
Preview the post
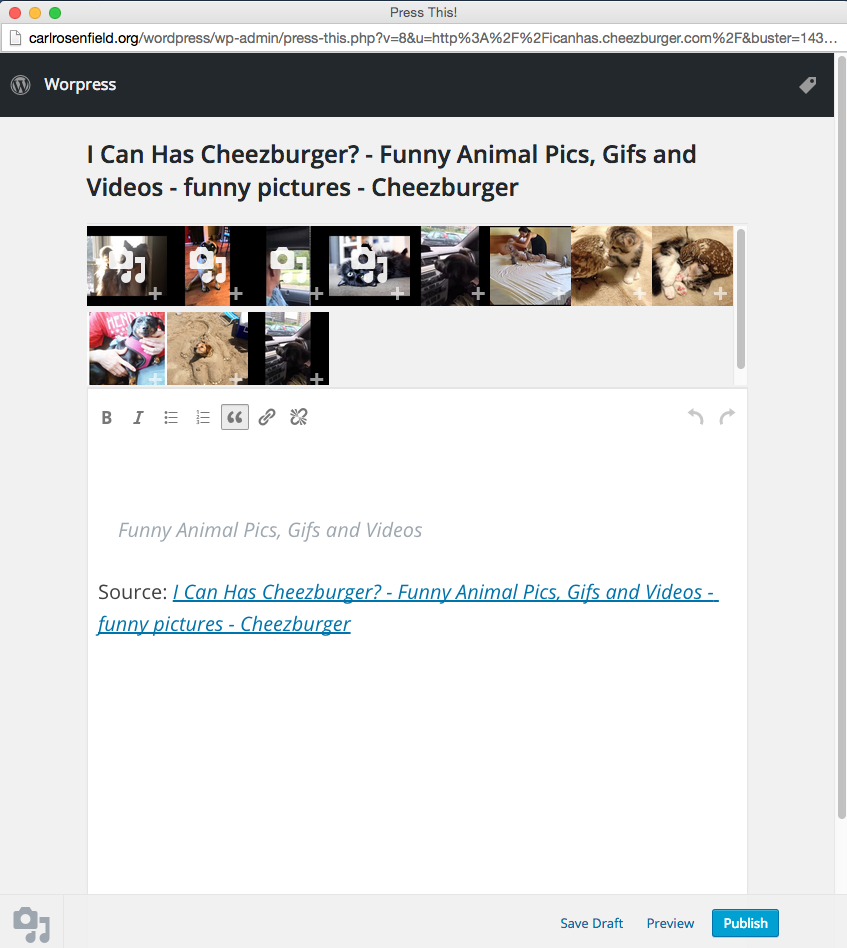(670, 923)
